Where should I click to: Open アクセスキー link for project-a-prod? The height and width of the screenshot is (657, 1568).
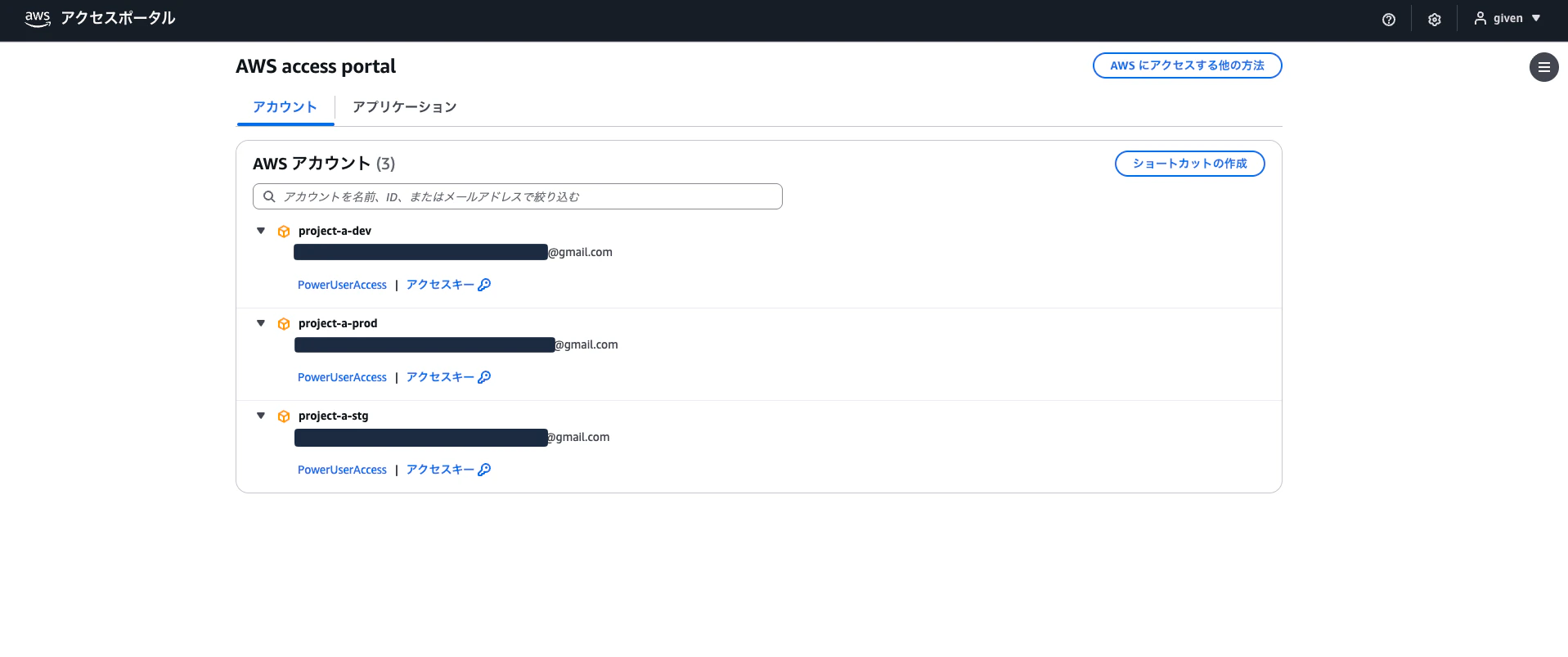click(x=448, y=377)
